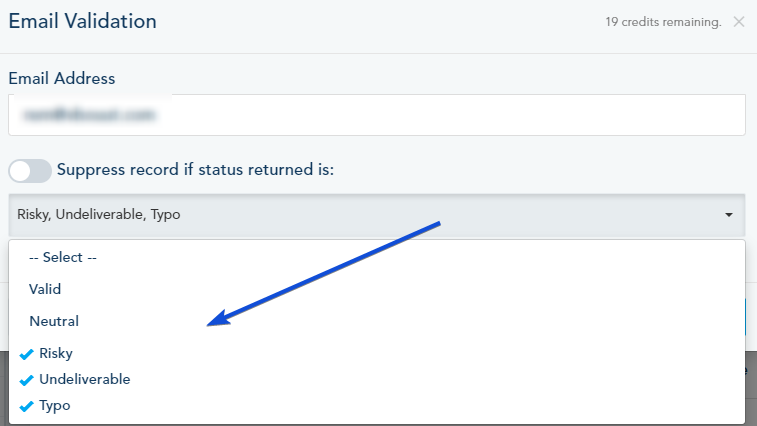757x426 pixels.
Task: Select Valid from the status list
Action: 45,289
